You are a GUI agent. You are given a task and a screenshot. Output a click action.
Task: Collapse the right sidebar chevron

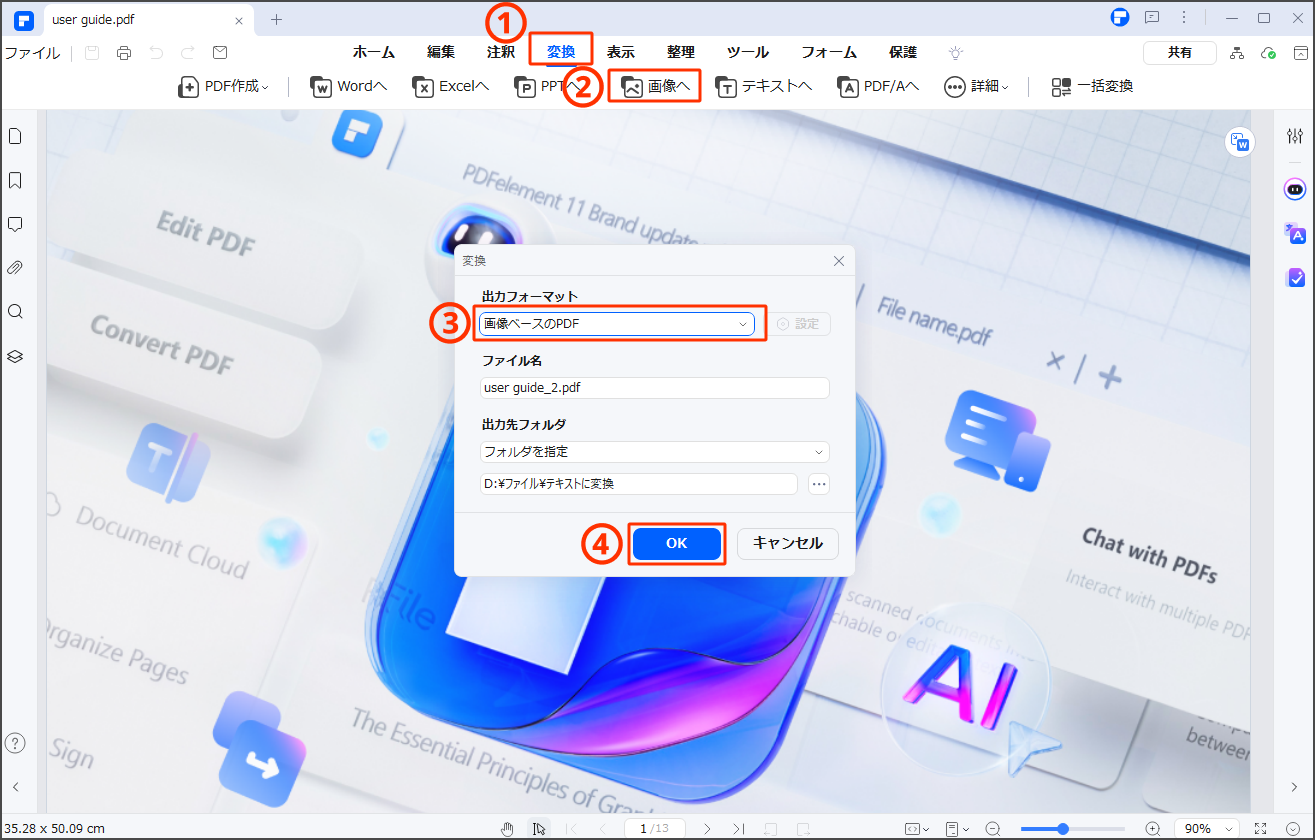click(x=1295, y=787)
